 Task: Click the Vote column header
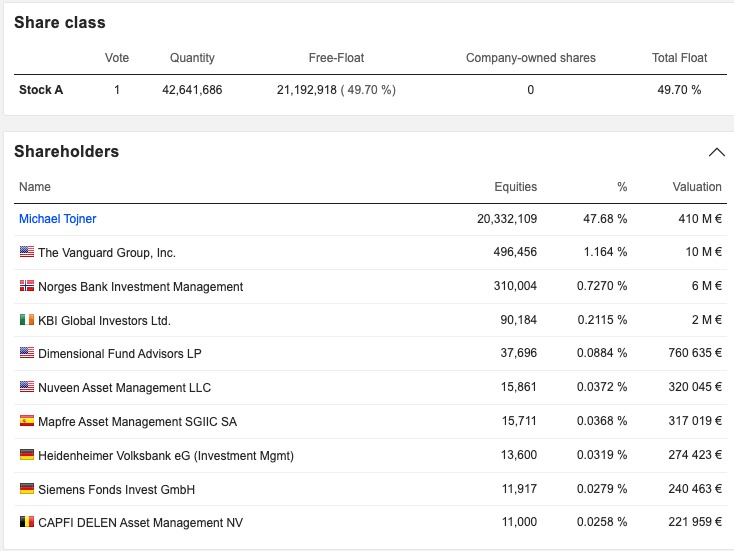tap(117, 58)
